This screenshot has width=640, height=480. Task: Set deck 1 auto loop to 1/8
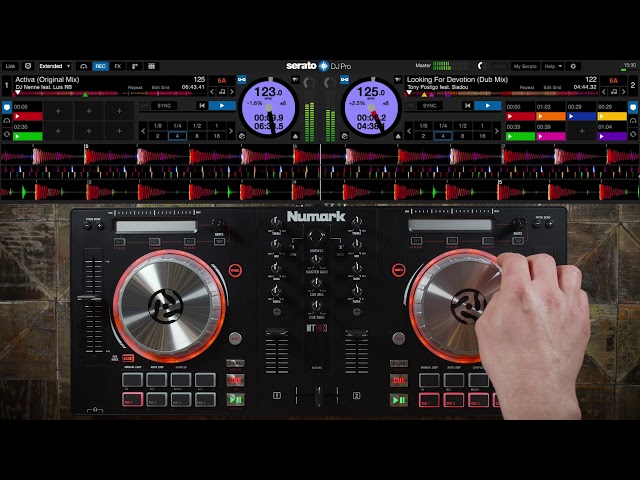pyautogui.click(x=158, y=126)
